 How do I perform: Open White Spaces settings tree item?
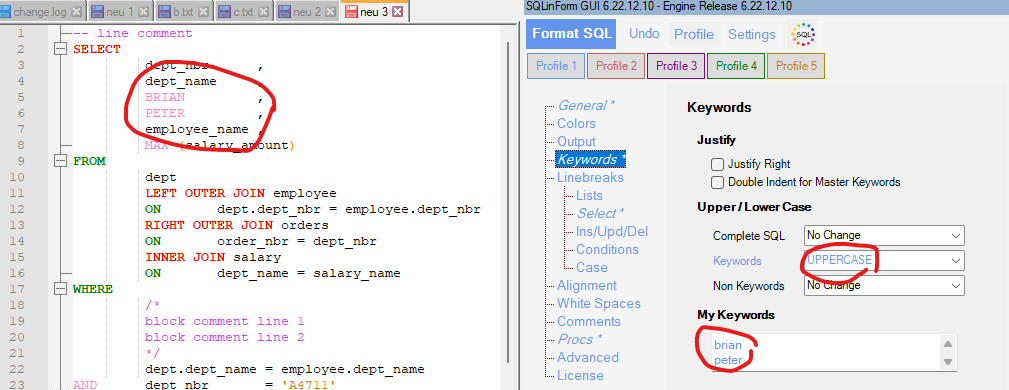598,304
